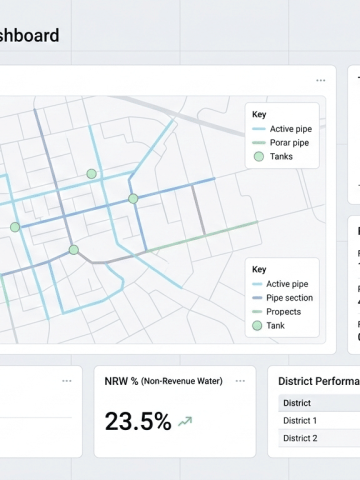Select the tank marker on the left edge
360x480 pixels.
[15, 227]
